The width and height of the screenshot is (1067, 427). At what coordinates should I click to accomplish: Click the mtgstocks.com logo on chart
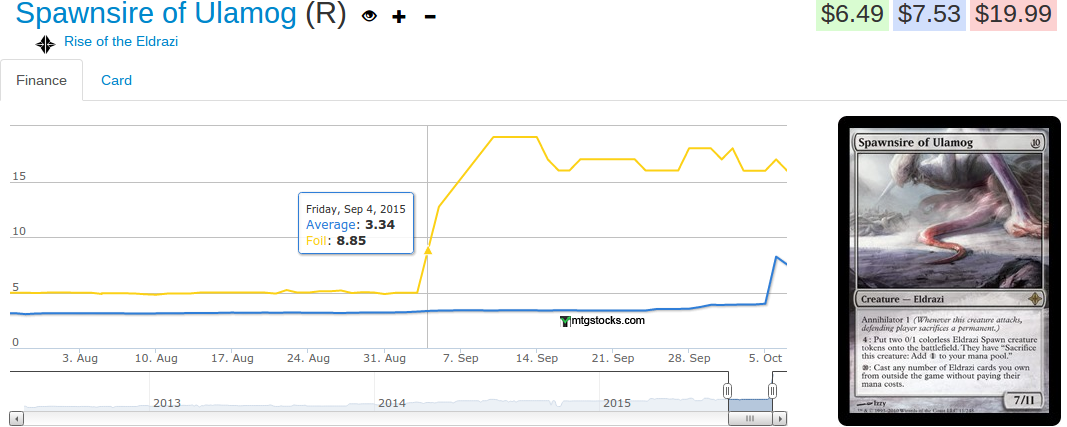[x=602, y=321]
